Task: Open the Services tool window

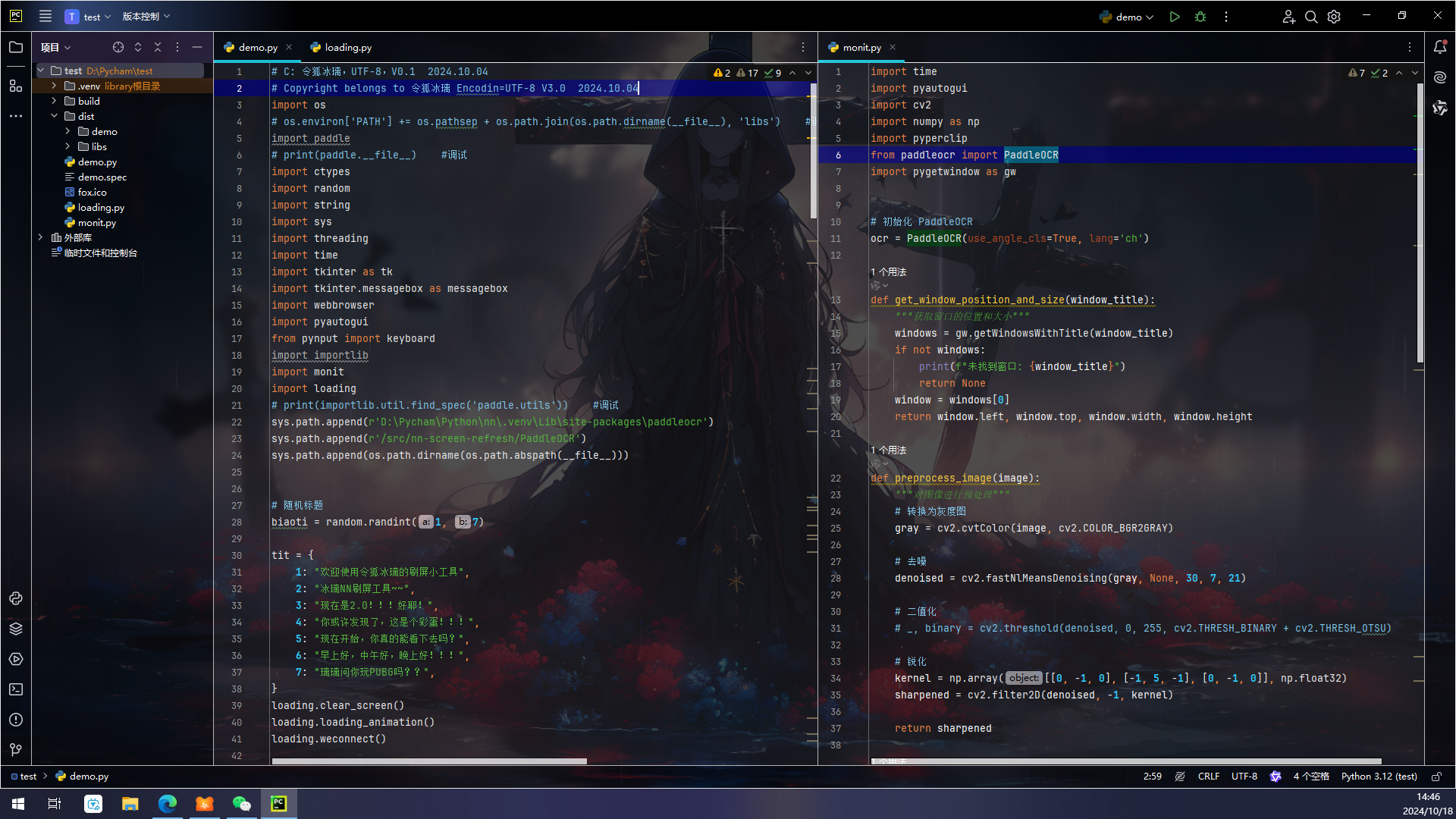Action: pyautogui.click(x=16, y=659)
